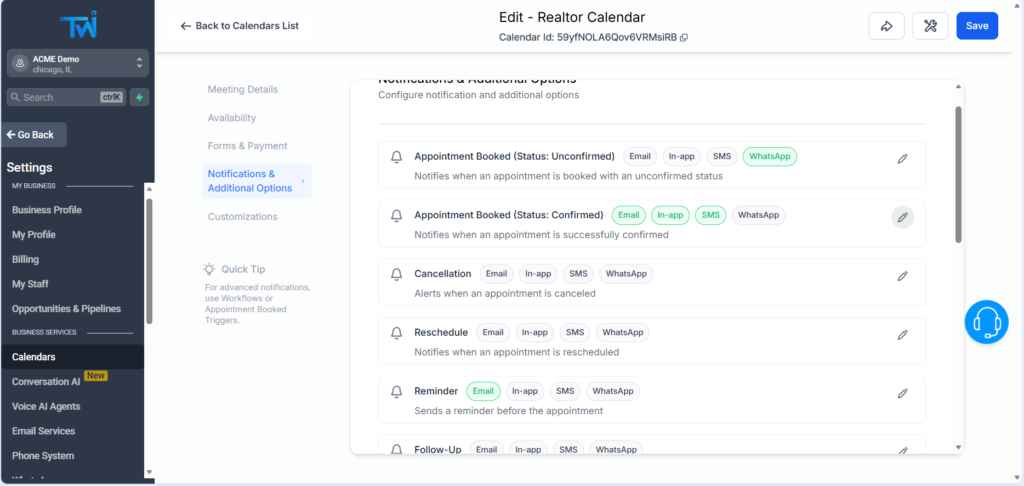Open the tools wrench icon in header
Screen dimensions: 1024x486
click(x=930, y=26)
